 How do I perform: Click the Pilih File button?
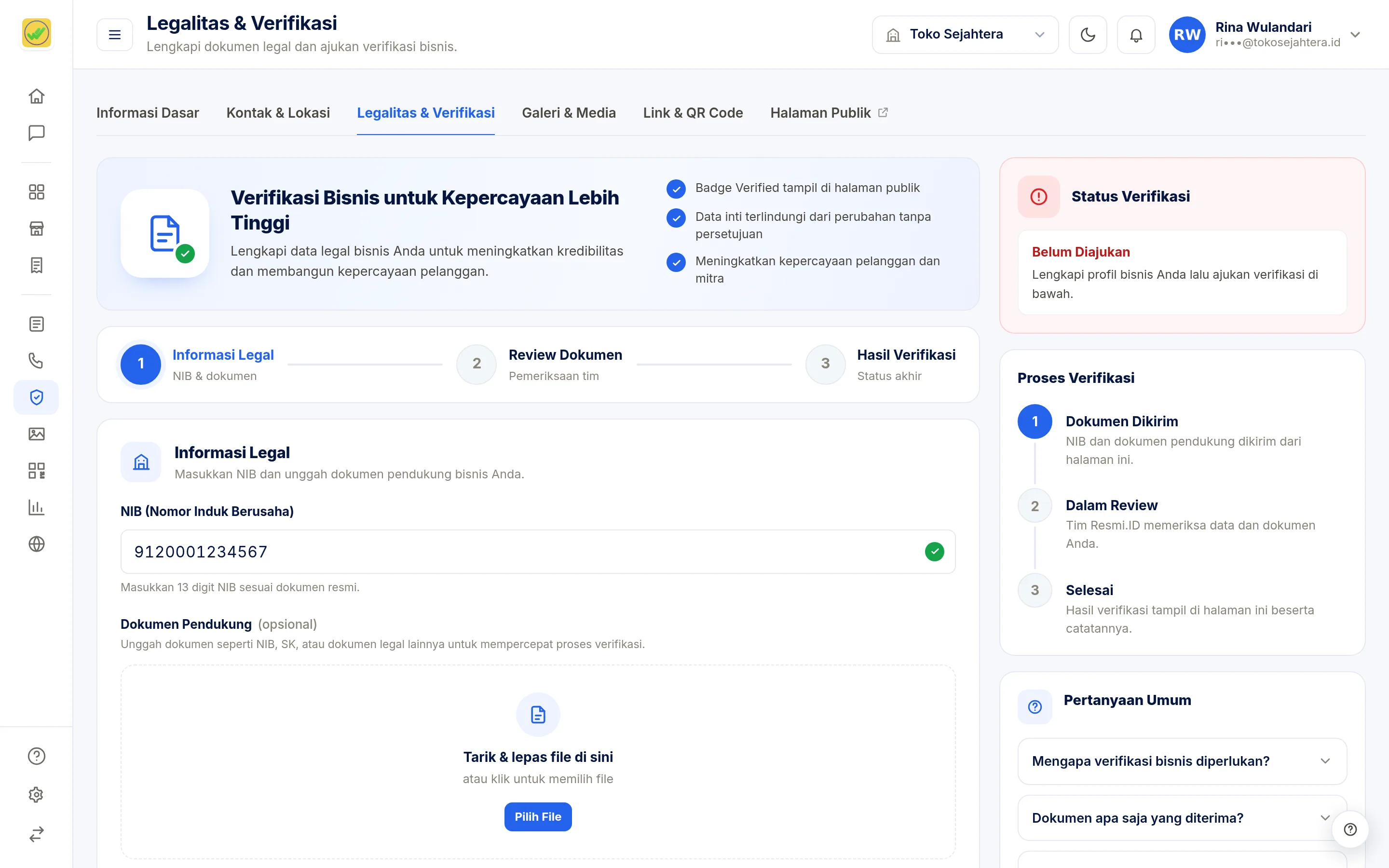(x=538, y=816)
